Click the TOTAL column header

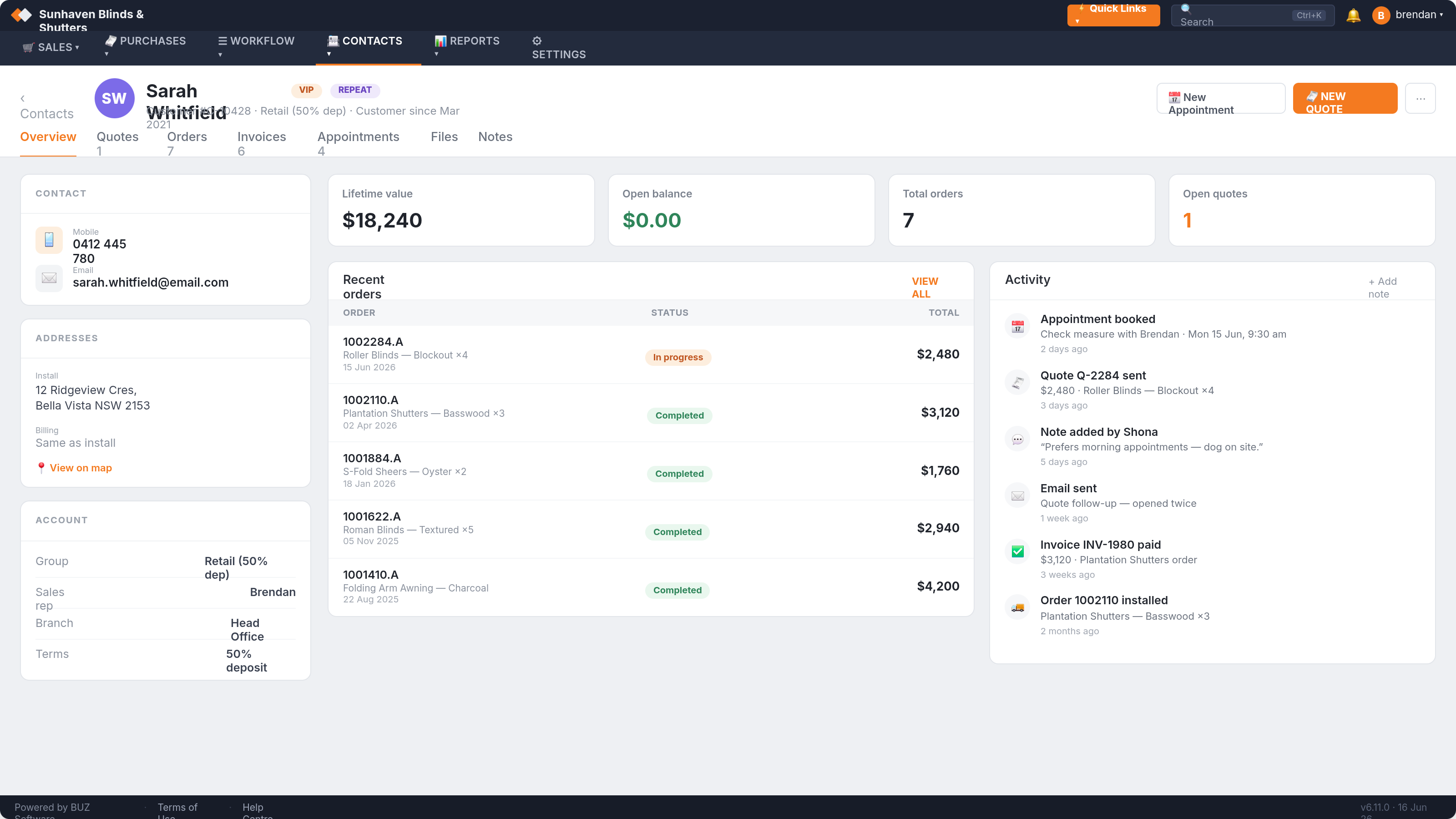click(944, 313)
